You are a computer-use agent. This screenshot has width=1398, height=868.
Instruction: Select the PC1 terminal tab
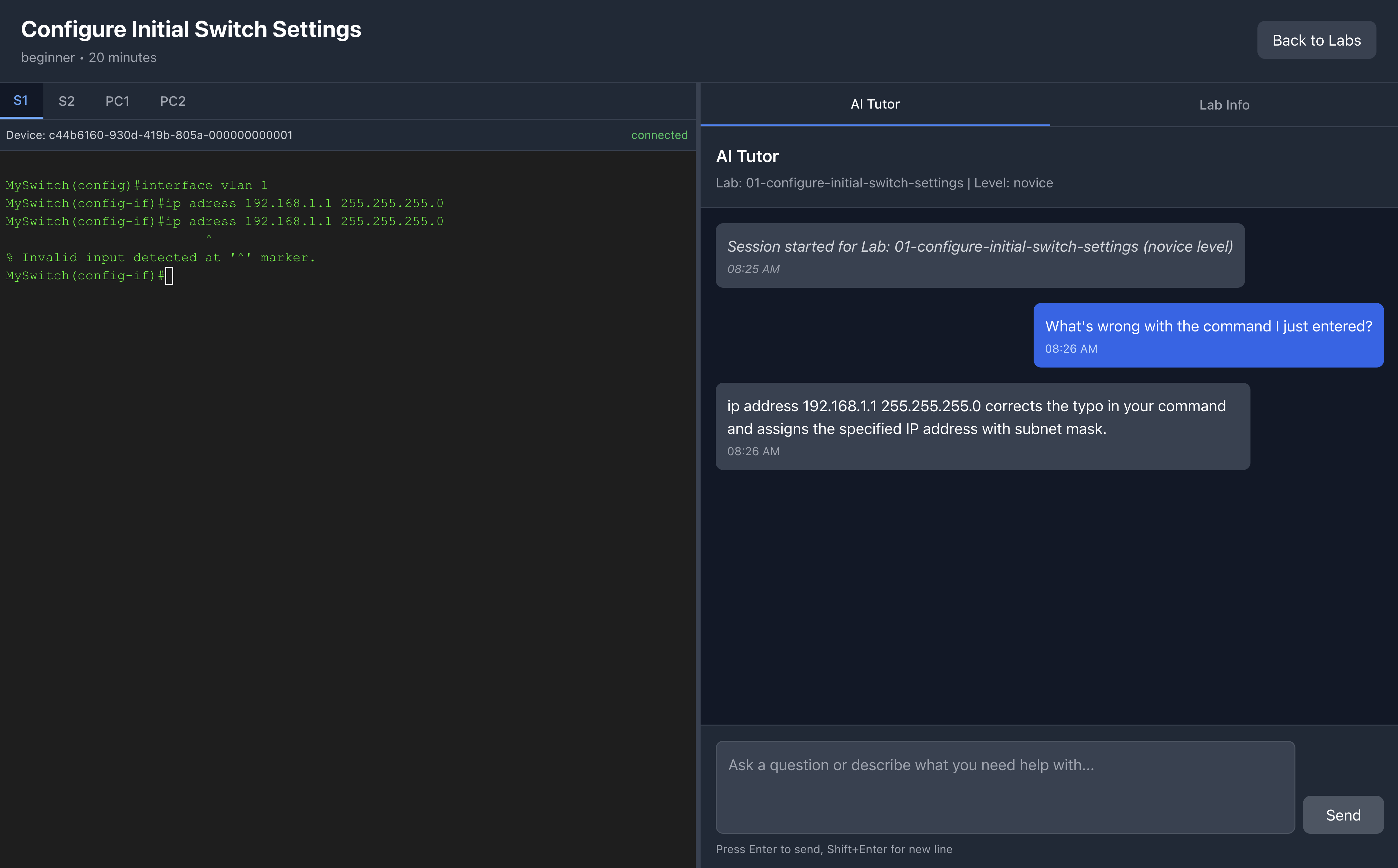(117, 102)
